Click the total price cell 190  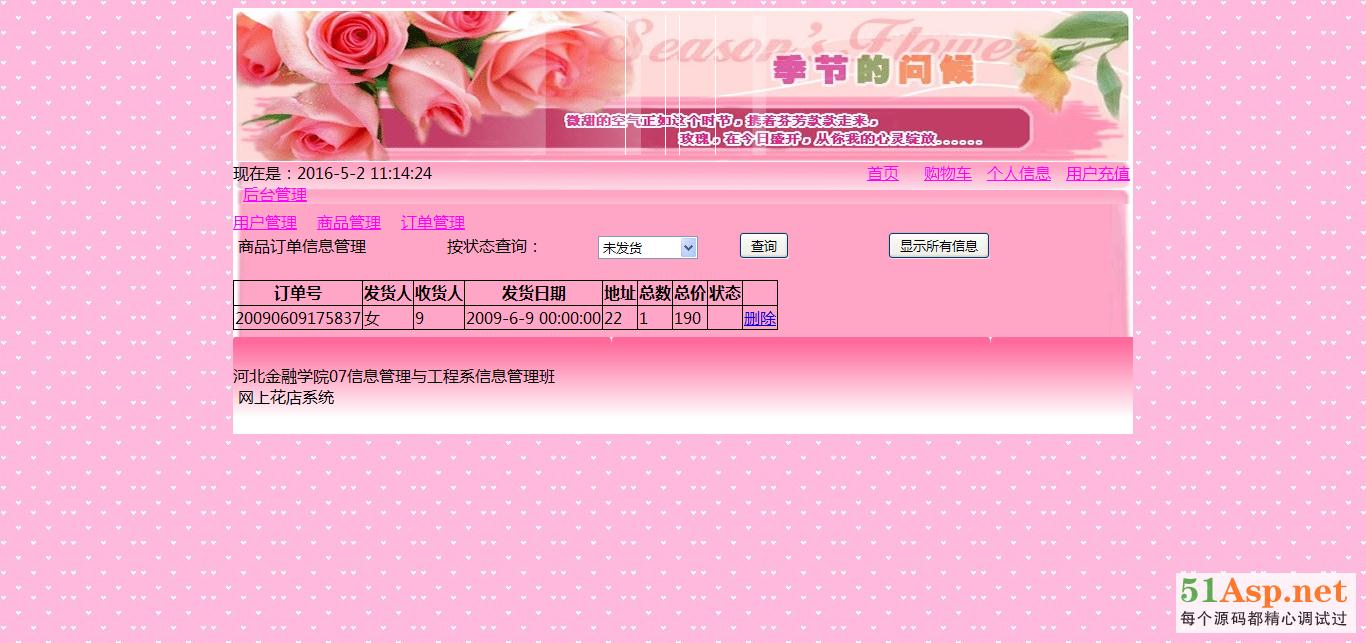pos(688,319)
